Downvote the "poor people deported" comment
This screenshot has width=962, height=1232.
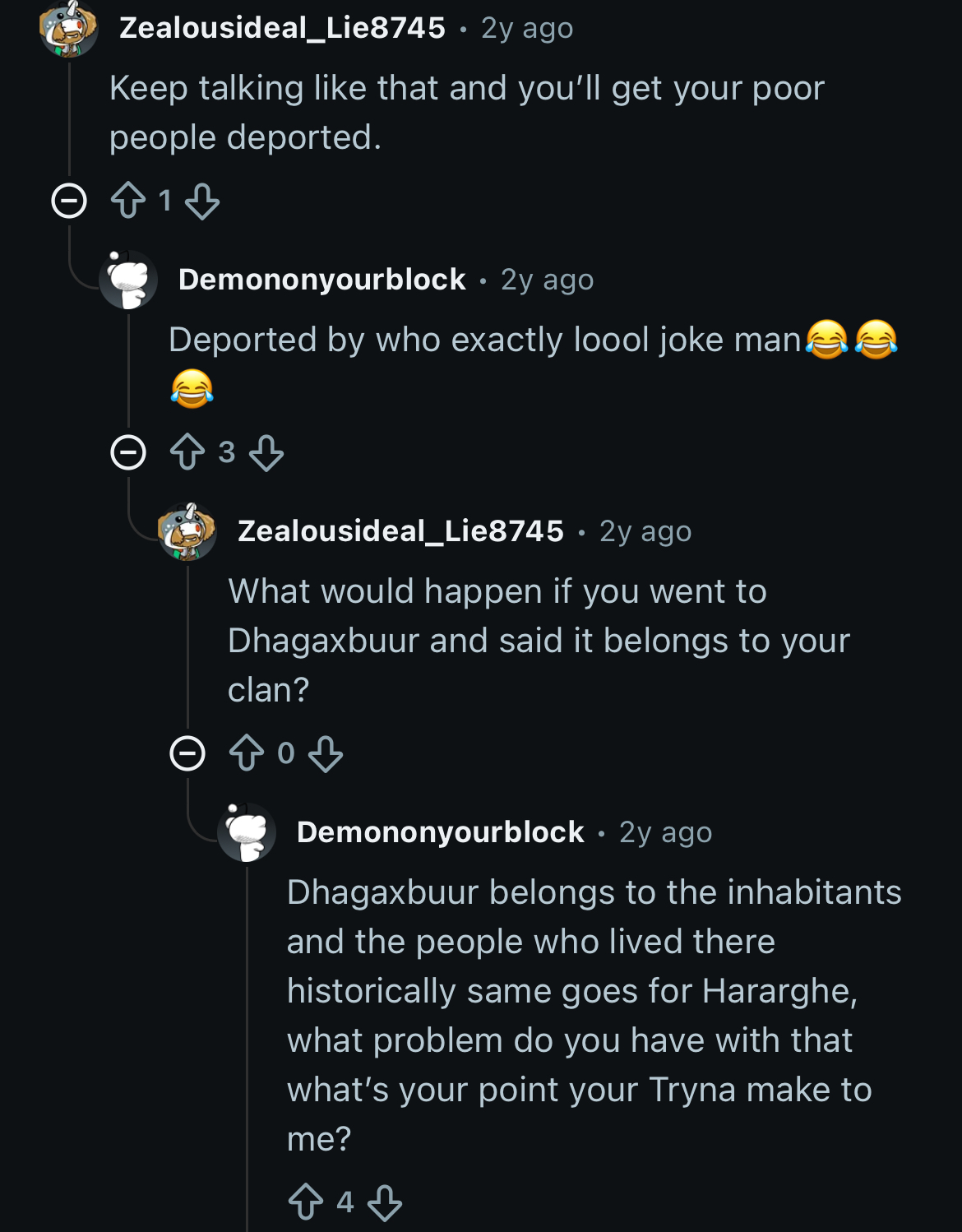click(x=201, y=201)
